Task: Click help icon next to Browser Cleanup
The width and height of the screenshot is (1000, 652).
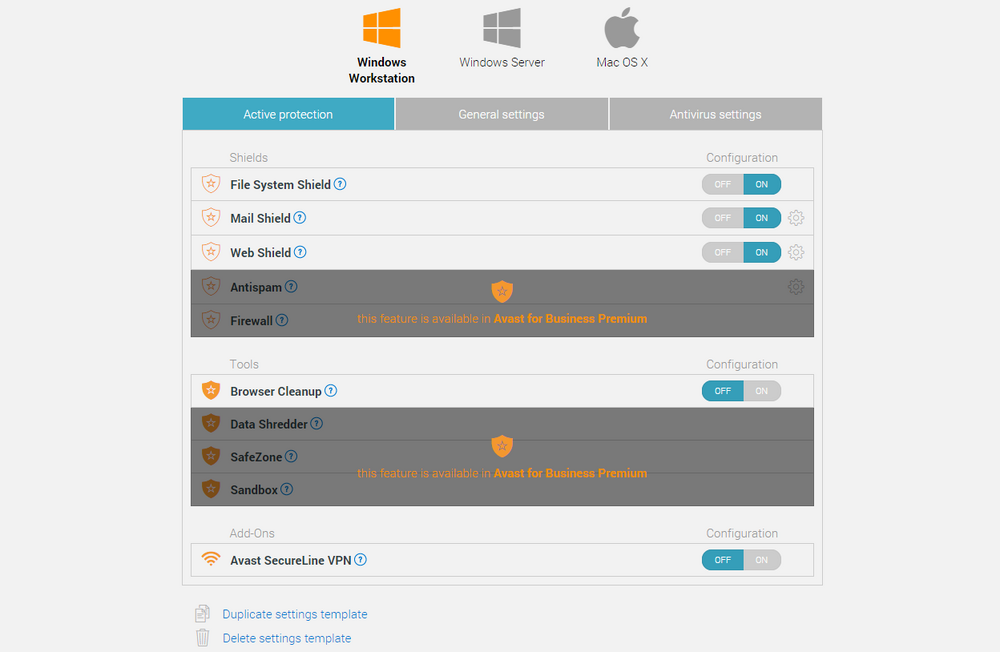Action: point(330,391)
